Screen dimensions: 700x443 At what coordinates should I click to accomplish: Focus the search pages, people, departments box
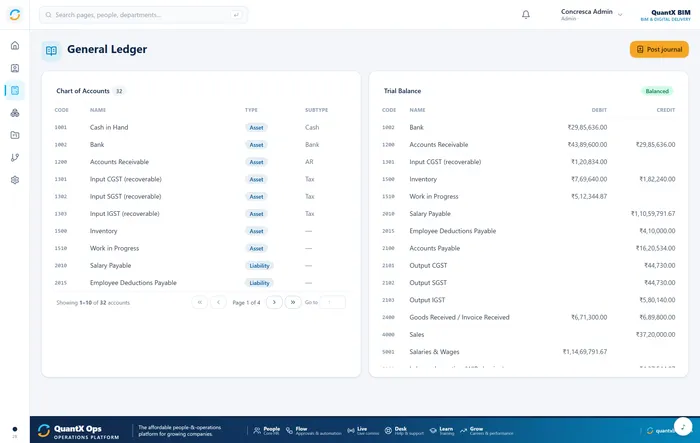(x=143, y=15)
